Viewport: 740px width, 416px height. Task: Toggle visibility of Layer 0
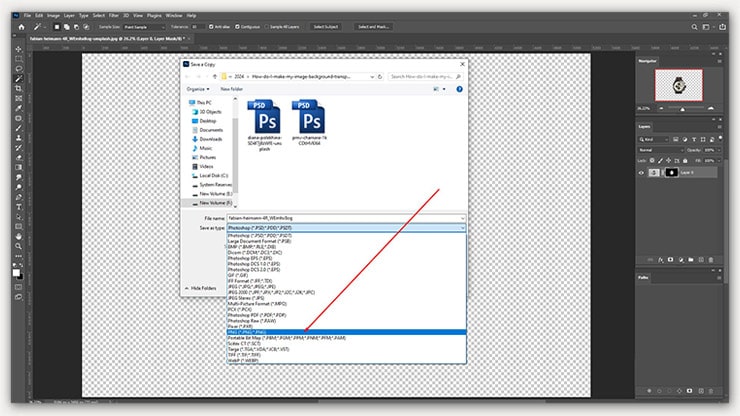point(642,172)
